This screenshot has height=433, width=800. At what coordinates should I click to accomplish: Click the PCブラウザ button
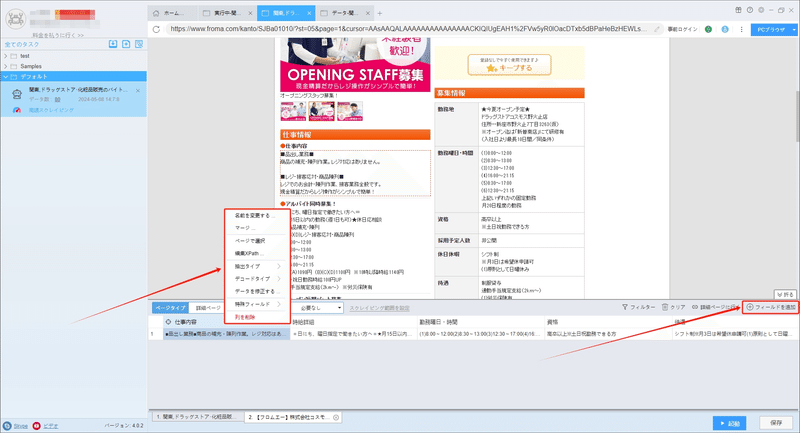[770, 30]
